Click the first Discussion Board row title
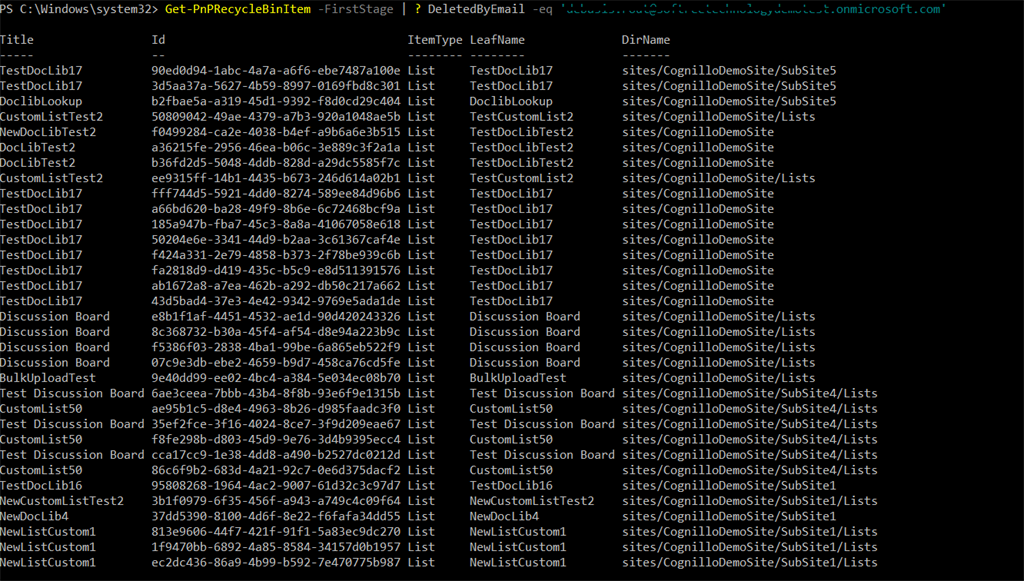This screenshot has width=1024, height=581. (55, 316)
